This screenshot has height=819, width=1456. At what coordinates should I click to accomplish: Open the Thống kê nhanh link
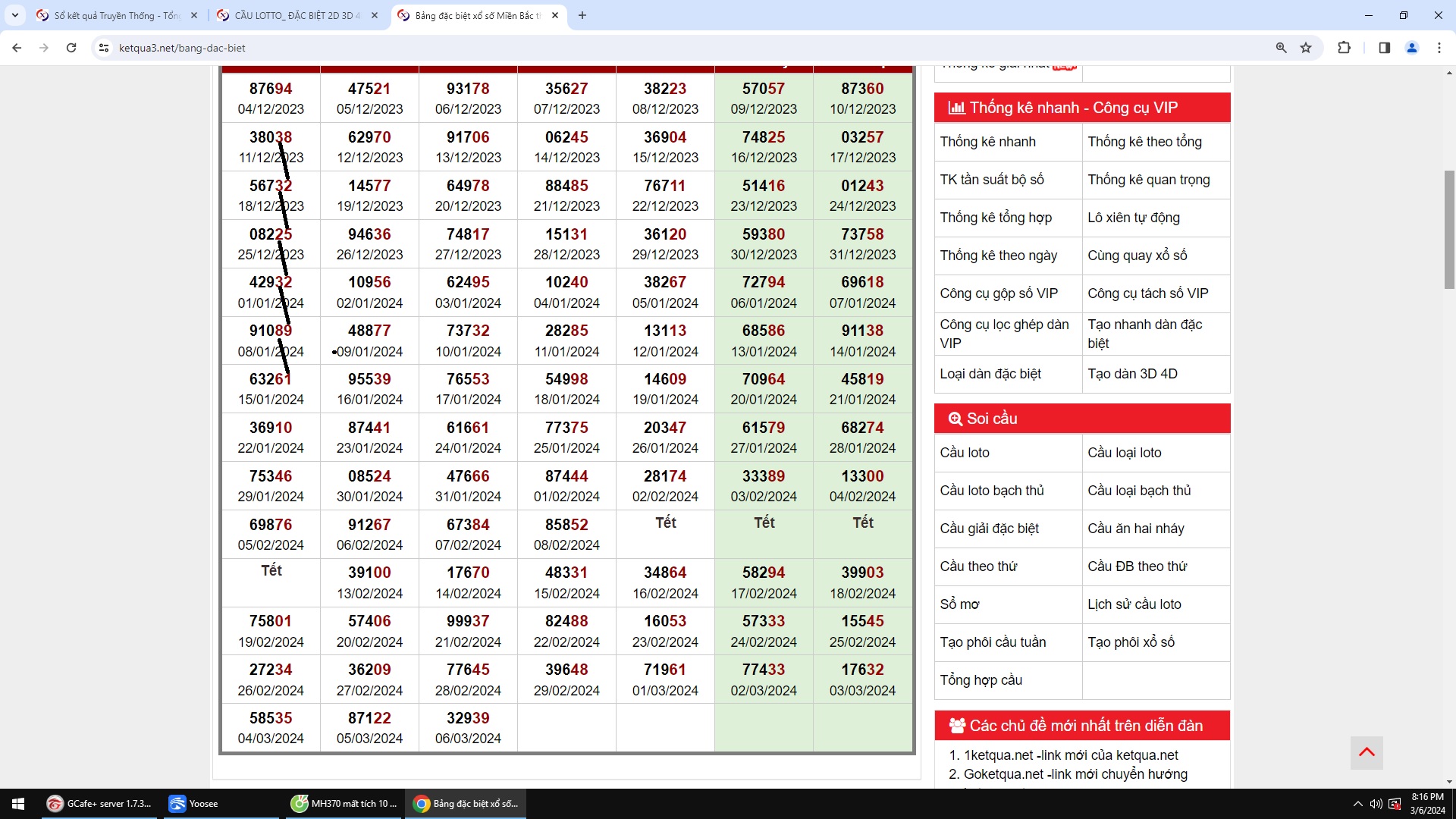point(987,142)
